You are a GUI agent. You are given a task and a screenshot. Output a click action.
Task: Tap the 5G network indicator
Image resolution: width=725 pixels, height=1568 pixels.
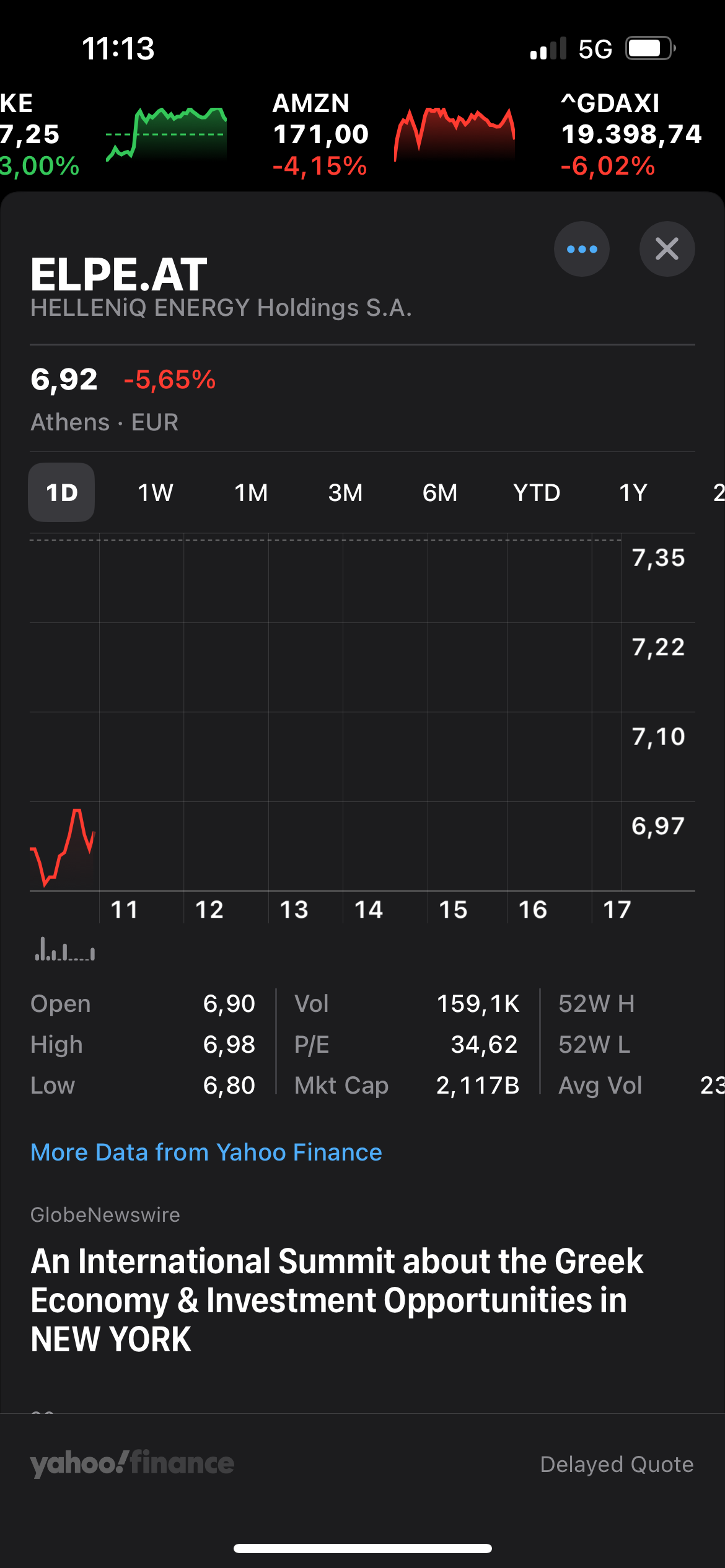[595, 49]
